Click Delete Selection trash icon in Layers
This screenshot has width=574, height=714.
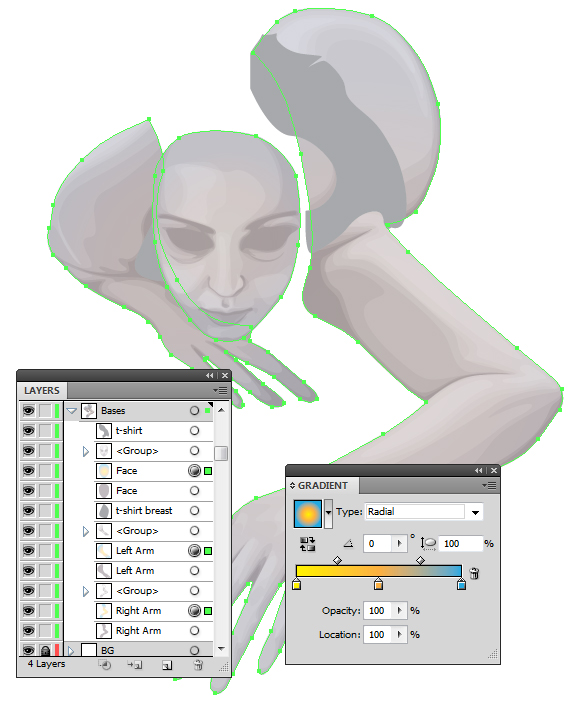[x=198, y=665]
